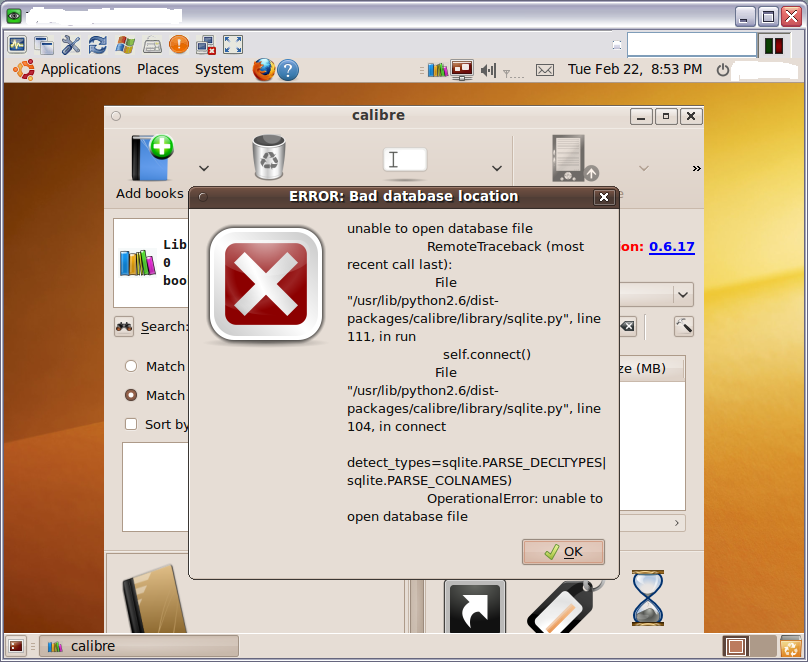Open the Edit metadata dropdown arrow
The image size is (808, 662).
pos(497,168)
